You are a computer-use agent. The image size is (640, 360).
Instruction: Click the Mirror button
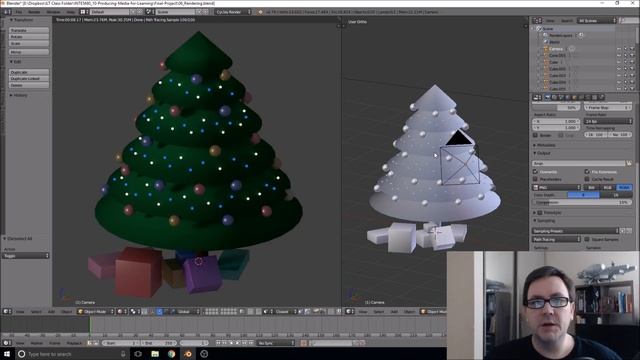pos(29,52)
